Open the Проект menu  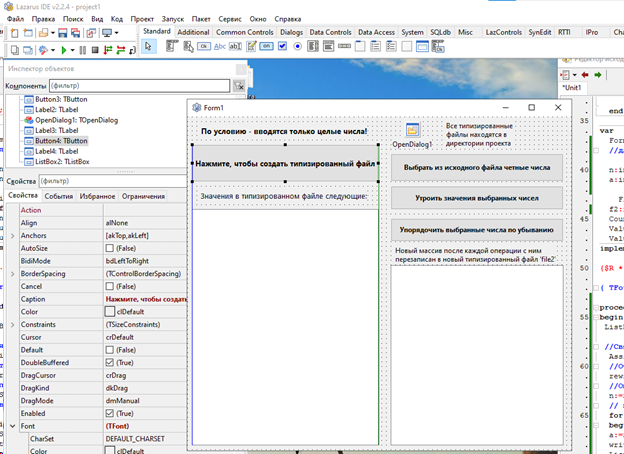point(142,19)
